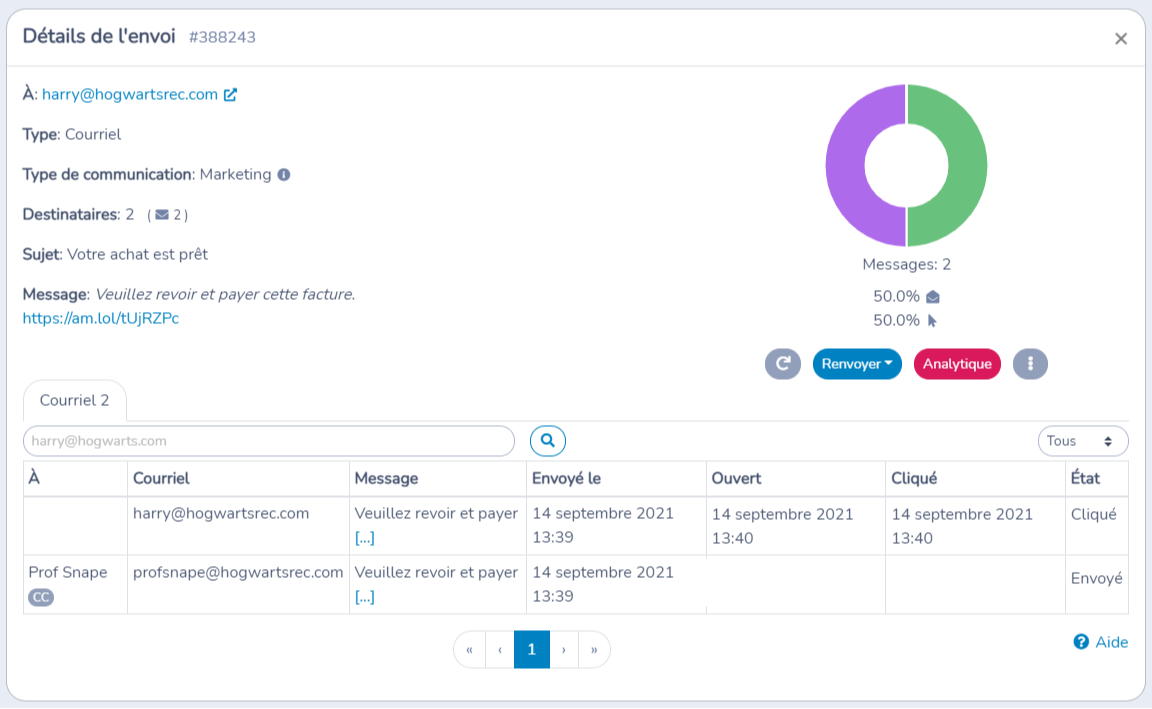Open the Analytique button
The height and width of the screenshot is (709, 1152).
(957, 364)
